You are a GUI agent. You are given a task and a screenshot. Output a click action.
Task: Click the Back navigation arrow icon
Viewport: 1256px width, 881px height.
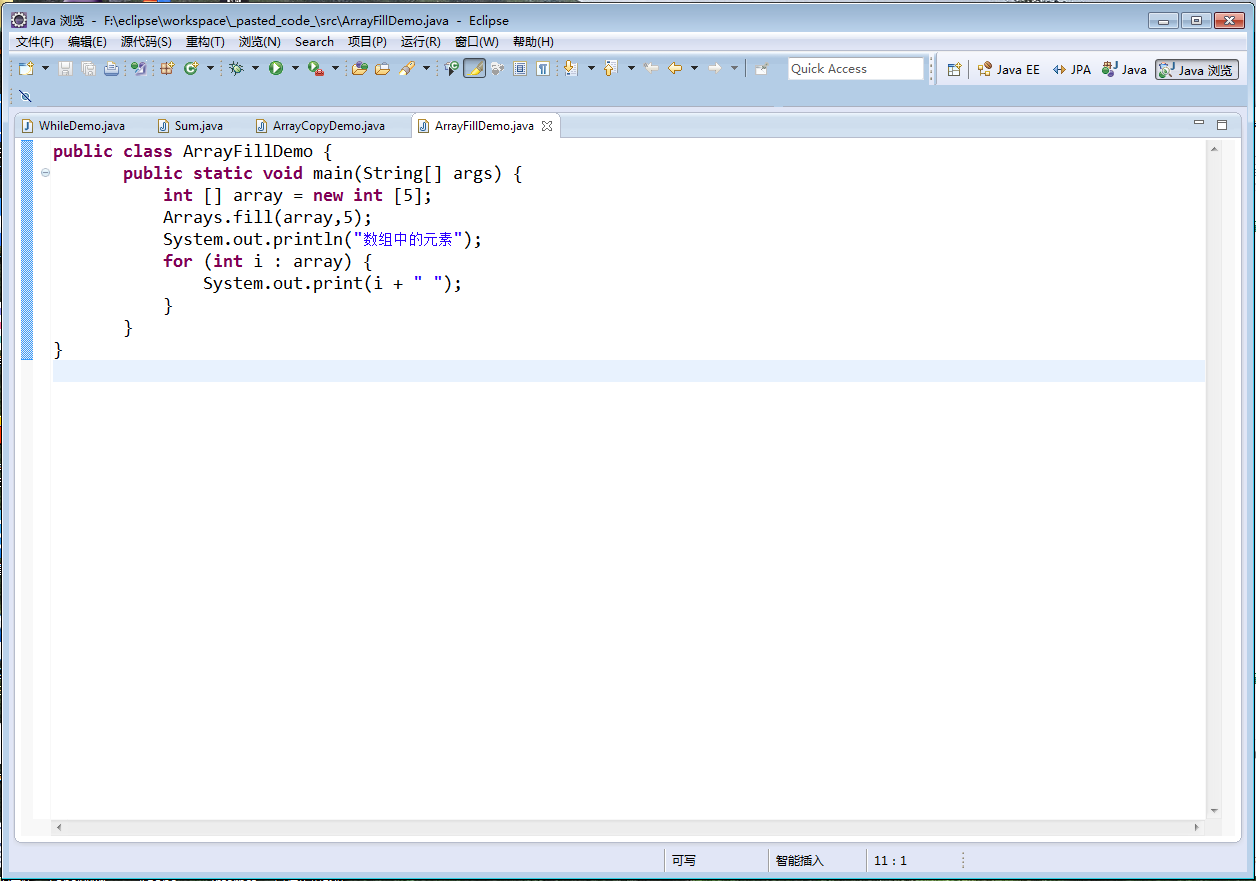(x=675, y=68)
